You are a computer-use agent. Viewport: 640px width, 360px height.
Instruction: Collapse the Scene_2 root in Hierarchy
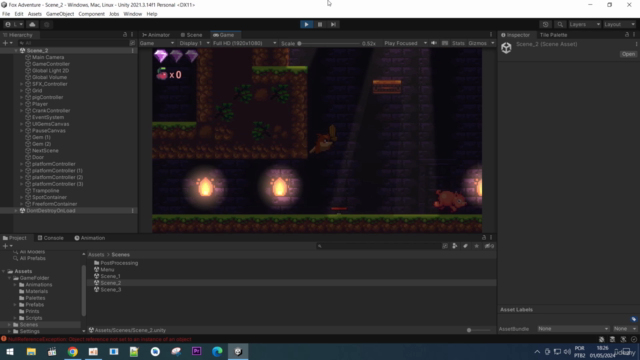click(x=16, y=51)
